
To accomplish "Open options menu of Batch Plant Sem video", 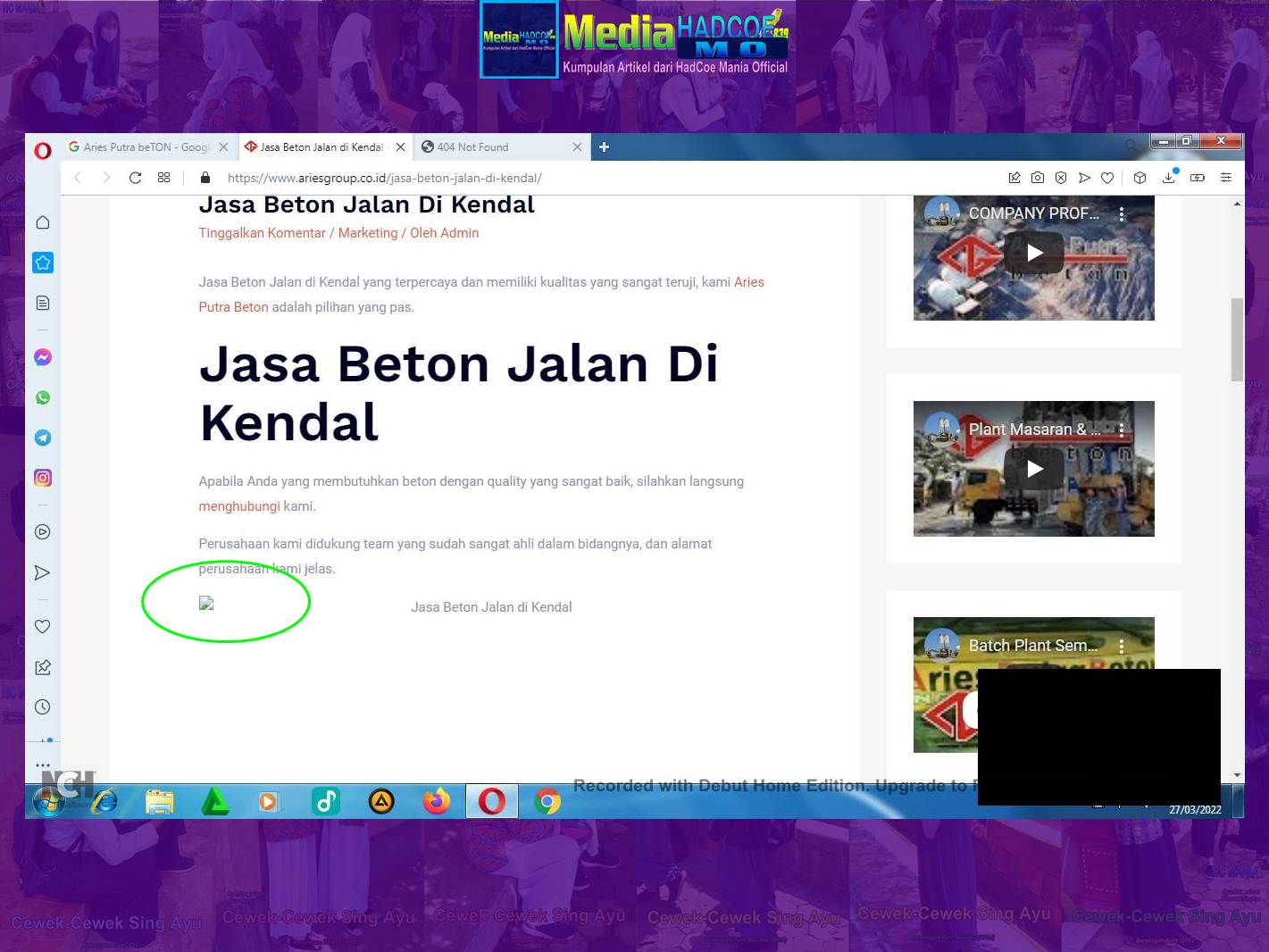I will coord(1122,646).
